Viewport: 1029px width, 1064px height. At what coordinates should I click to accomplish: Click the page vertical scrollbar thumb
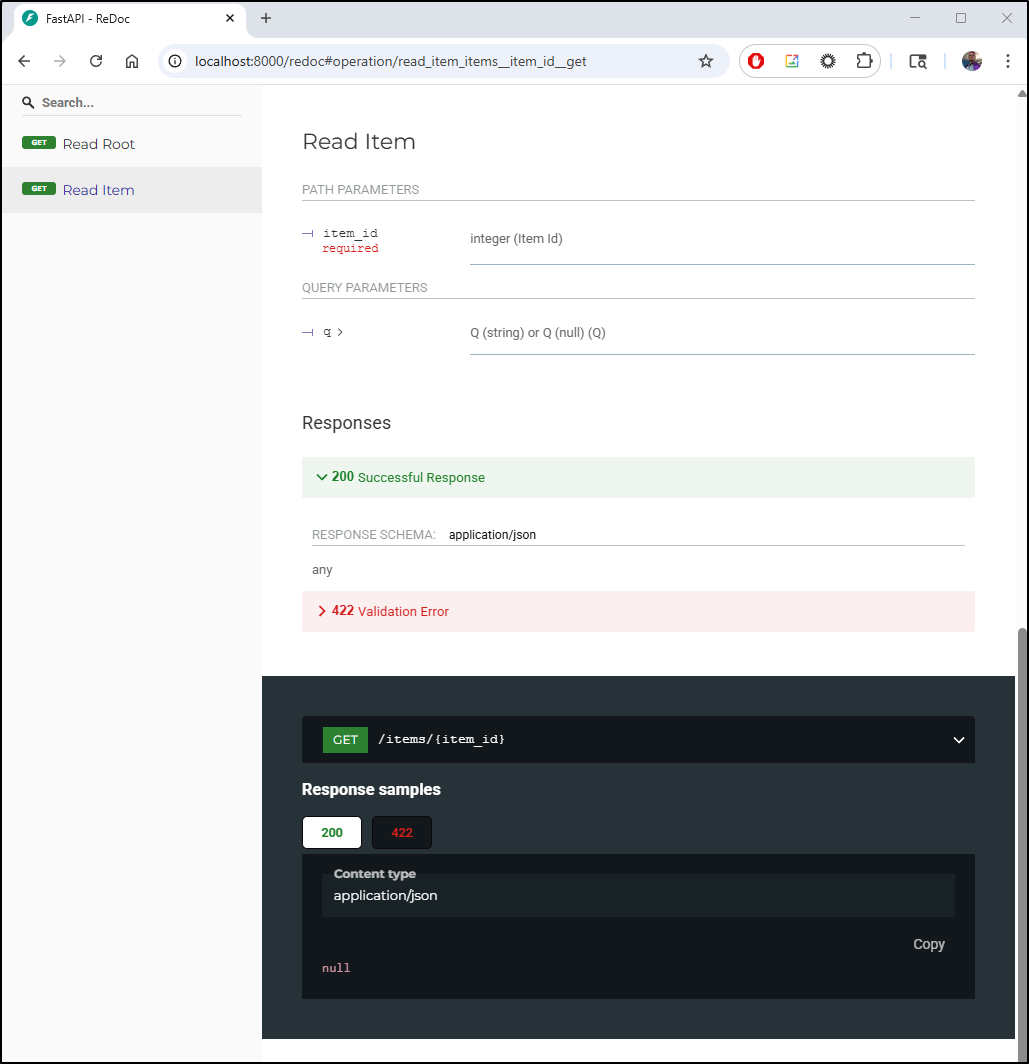point(1021,840)
